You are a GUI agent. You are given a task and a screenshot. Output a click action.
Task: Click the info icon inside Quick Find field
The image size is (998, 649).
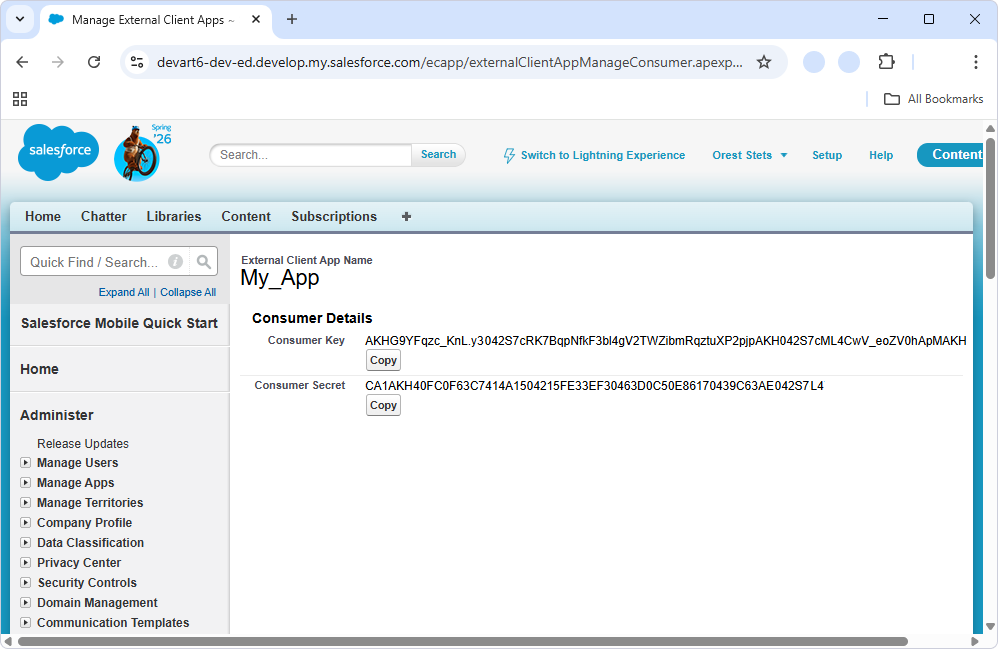click(175, 261)
